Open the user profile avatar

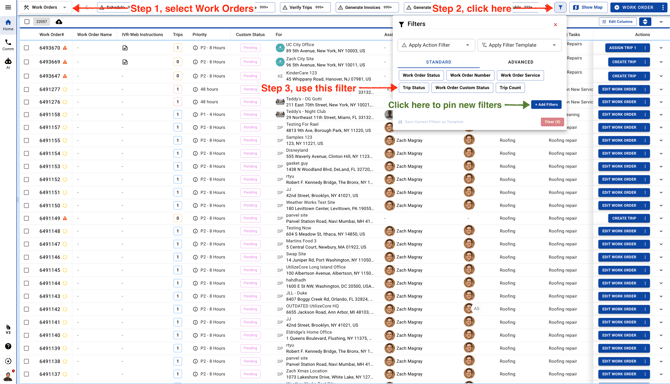8,376
